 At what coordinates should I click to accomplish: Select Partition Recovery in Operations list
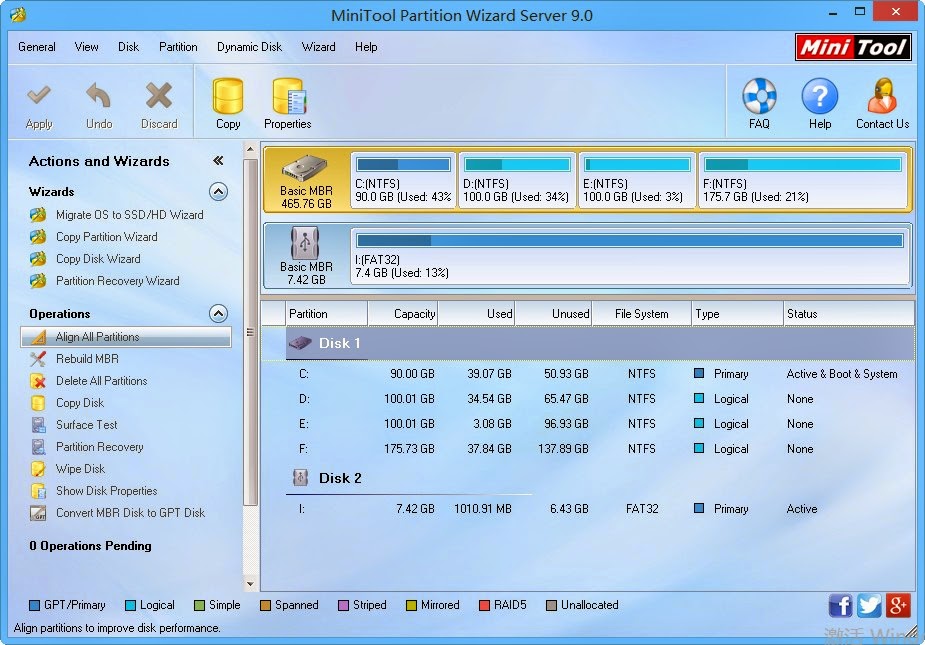[x=100, y=447]
